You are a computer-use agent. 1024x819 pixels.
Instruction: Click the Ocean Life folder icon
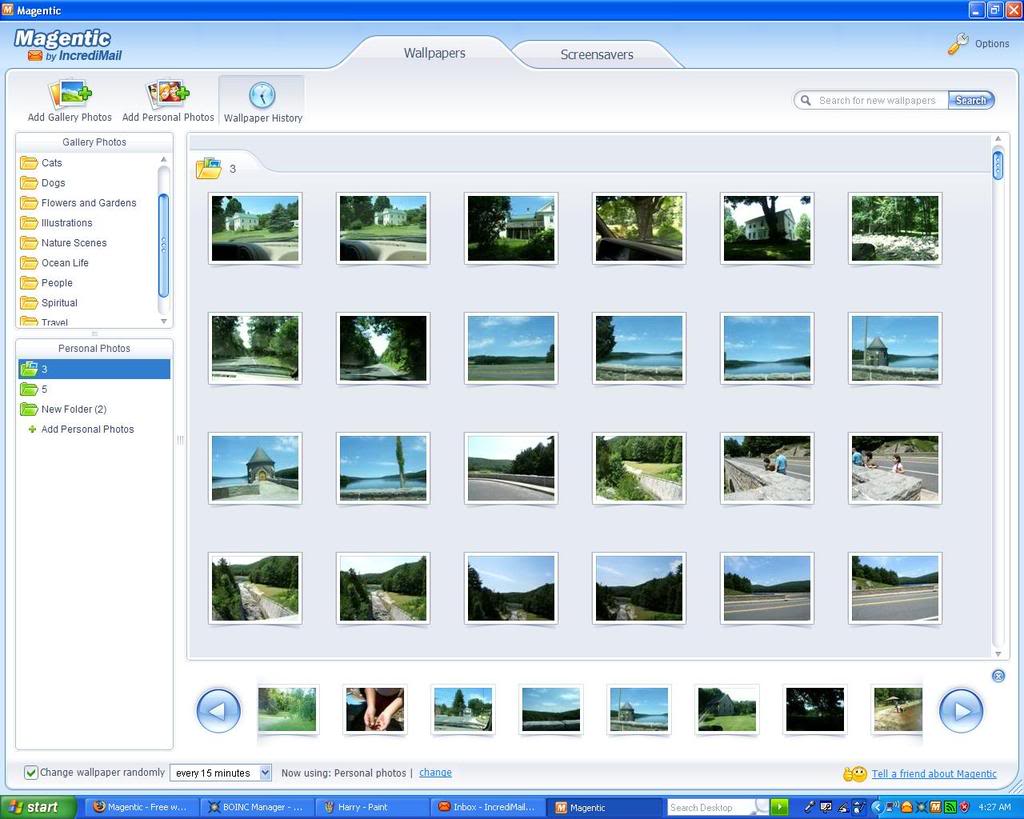pyautogui.click(x=29, y=263)
